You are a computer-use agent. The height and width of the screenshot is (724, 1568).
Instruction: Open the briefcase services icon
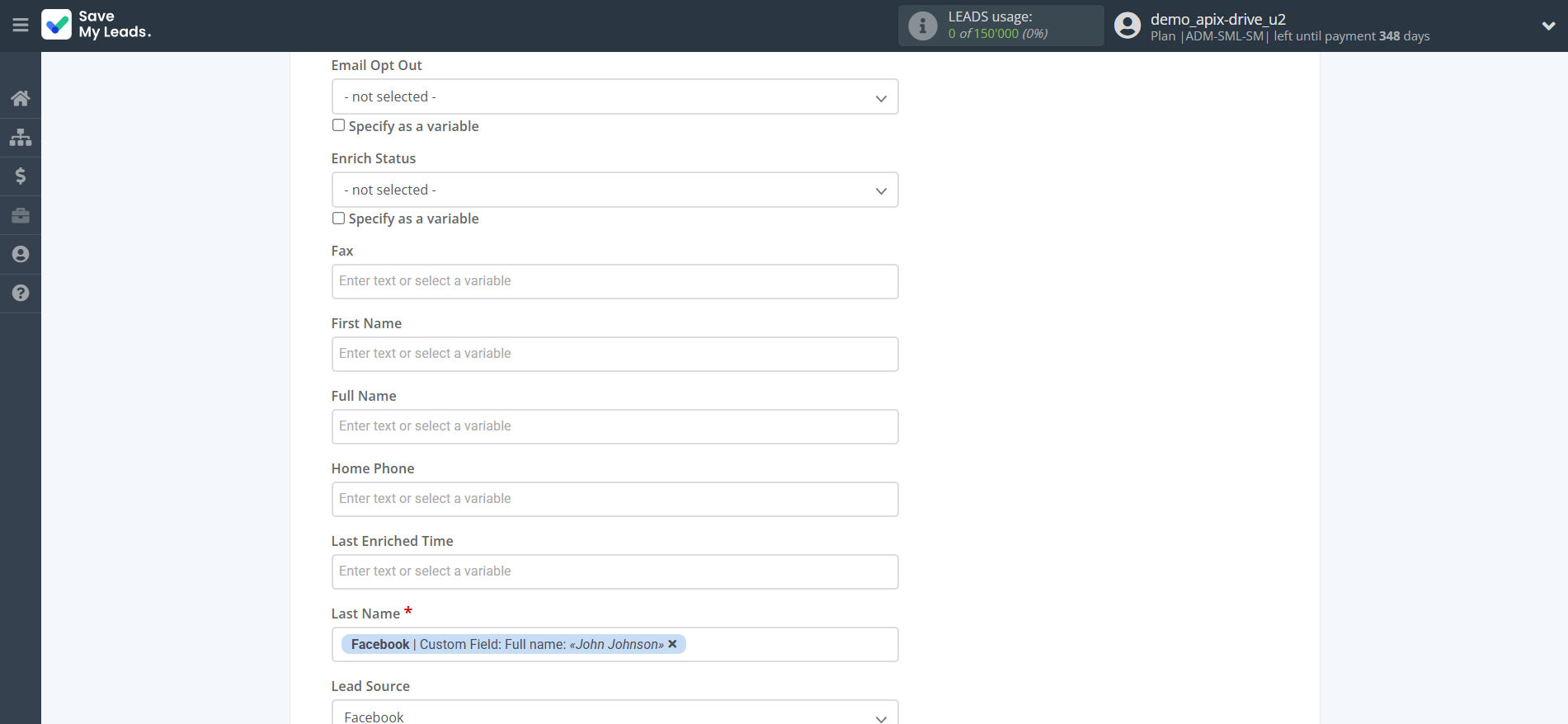click(x=21, y=215)
